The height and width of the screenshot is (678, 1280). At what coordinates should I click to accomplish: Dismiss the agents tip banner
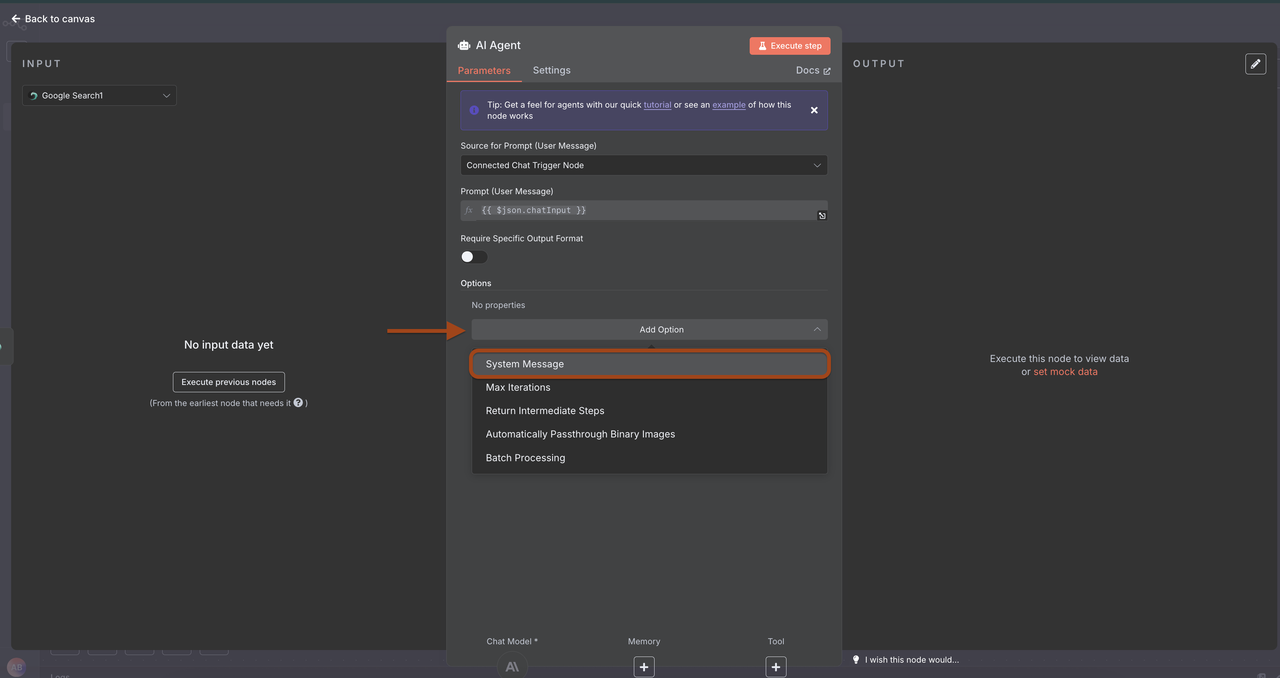(x=814, y=110)
